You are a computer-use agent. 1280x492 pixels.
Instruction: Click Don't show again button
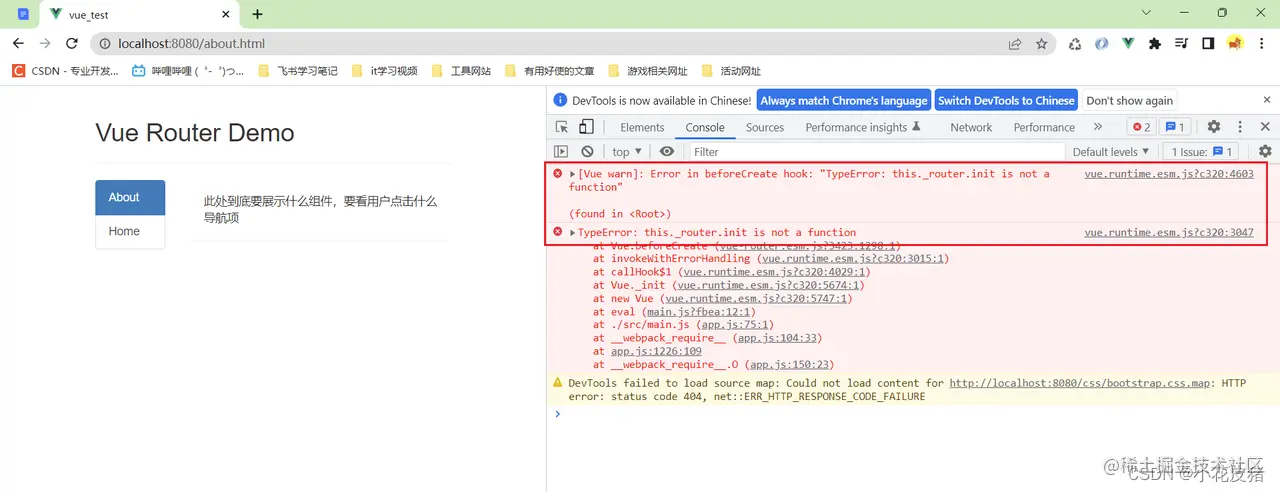(1130, 100)
